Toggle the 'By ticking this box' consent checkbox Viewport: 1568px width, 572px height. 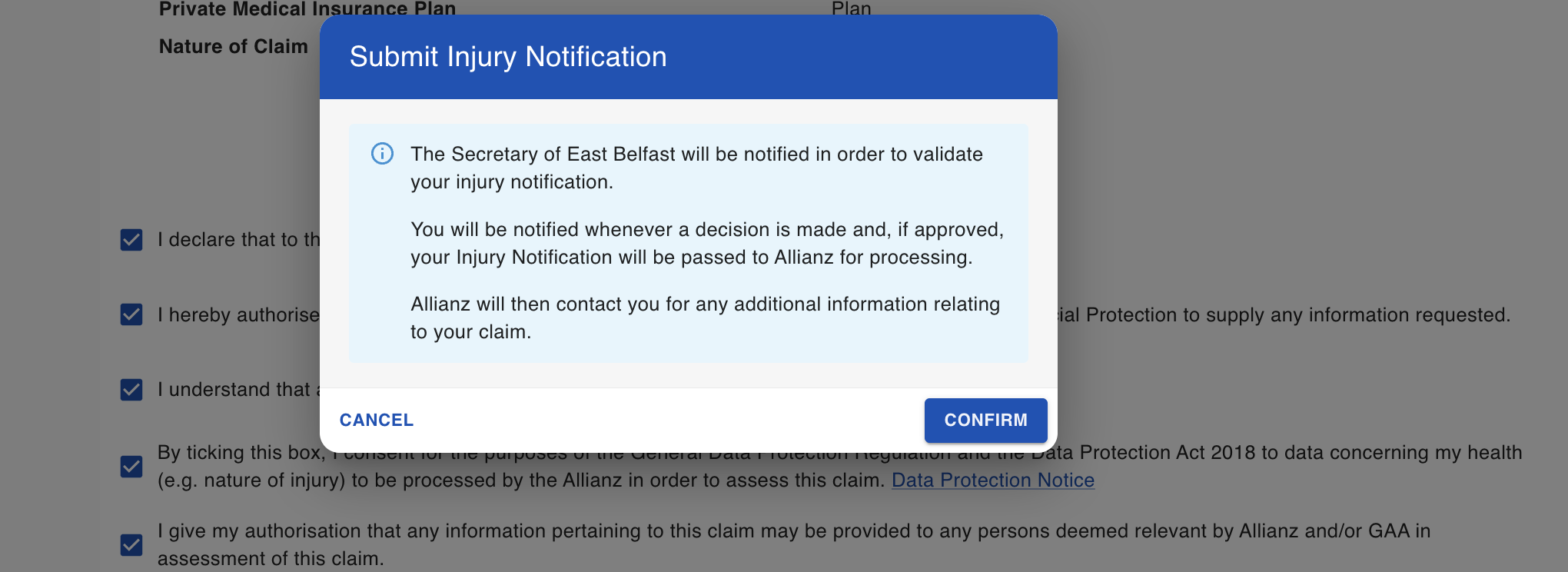[x=131, y=467]
